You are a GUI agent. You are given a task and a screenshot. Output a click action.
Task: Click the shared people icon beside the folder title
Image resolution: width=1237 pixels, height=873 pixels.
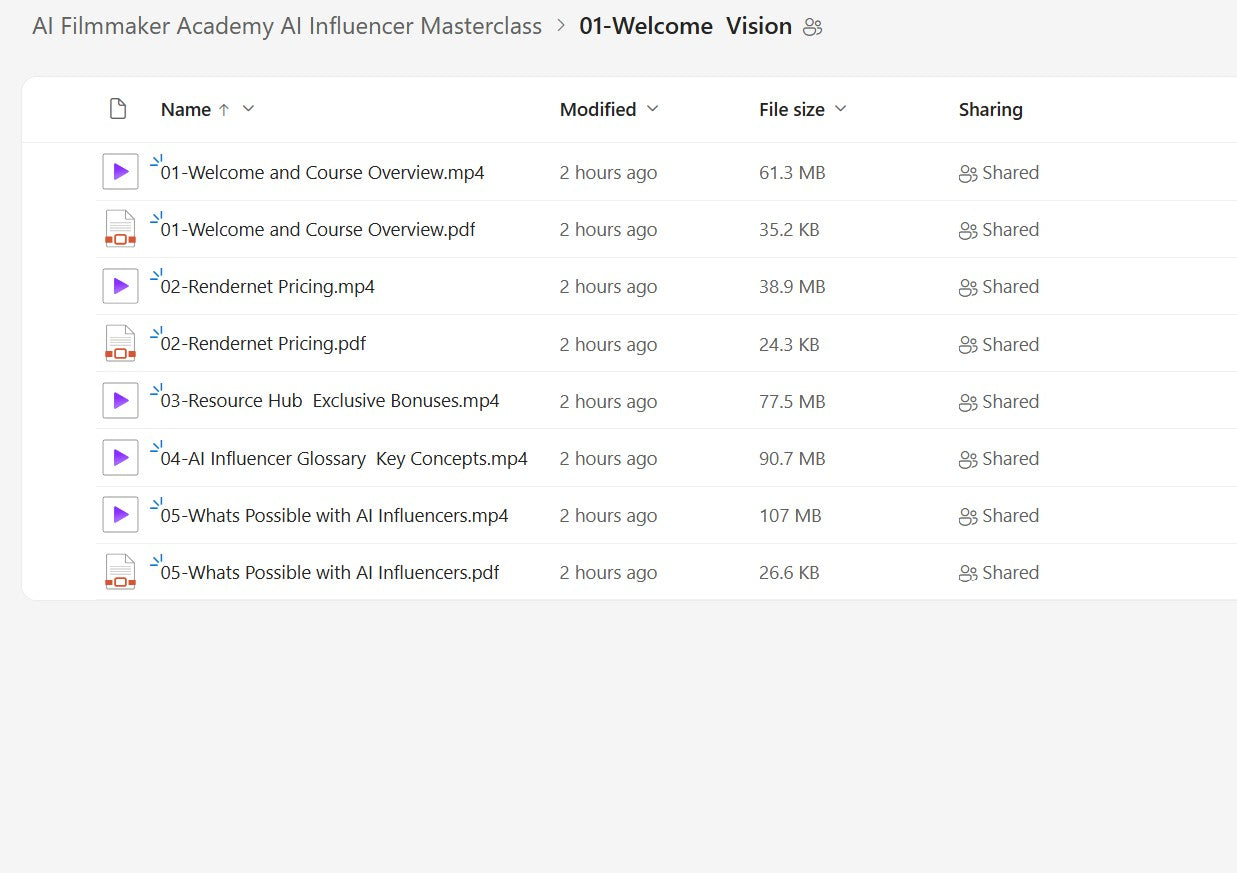(x=813, y=28)
